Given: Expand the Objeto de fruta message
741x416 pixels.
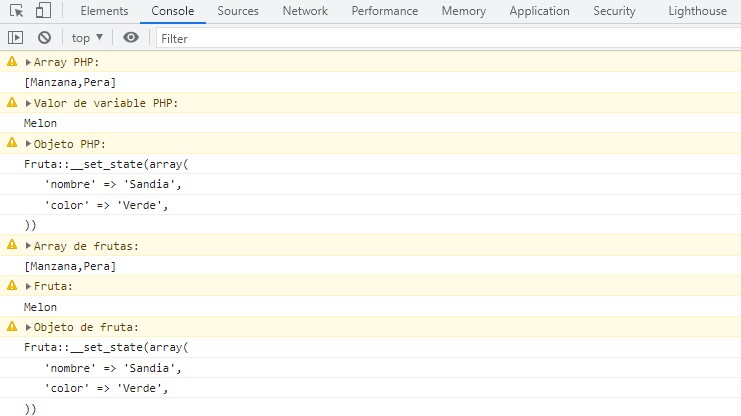Looking at the screenshot, I should click(28, 327).
